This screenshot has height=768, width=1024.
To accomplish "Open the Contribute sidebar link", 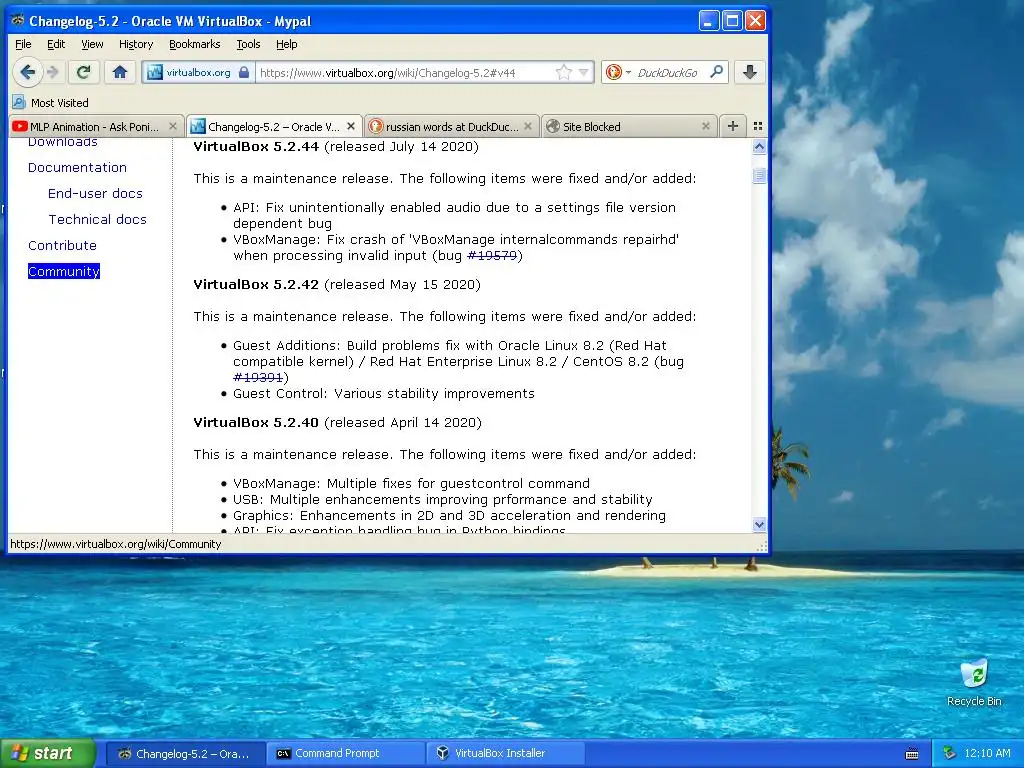I will coord(62,246).
